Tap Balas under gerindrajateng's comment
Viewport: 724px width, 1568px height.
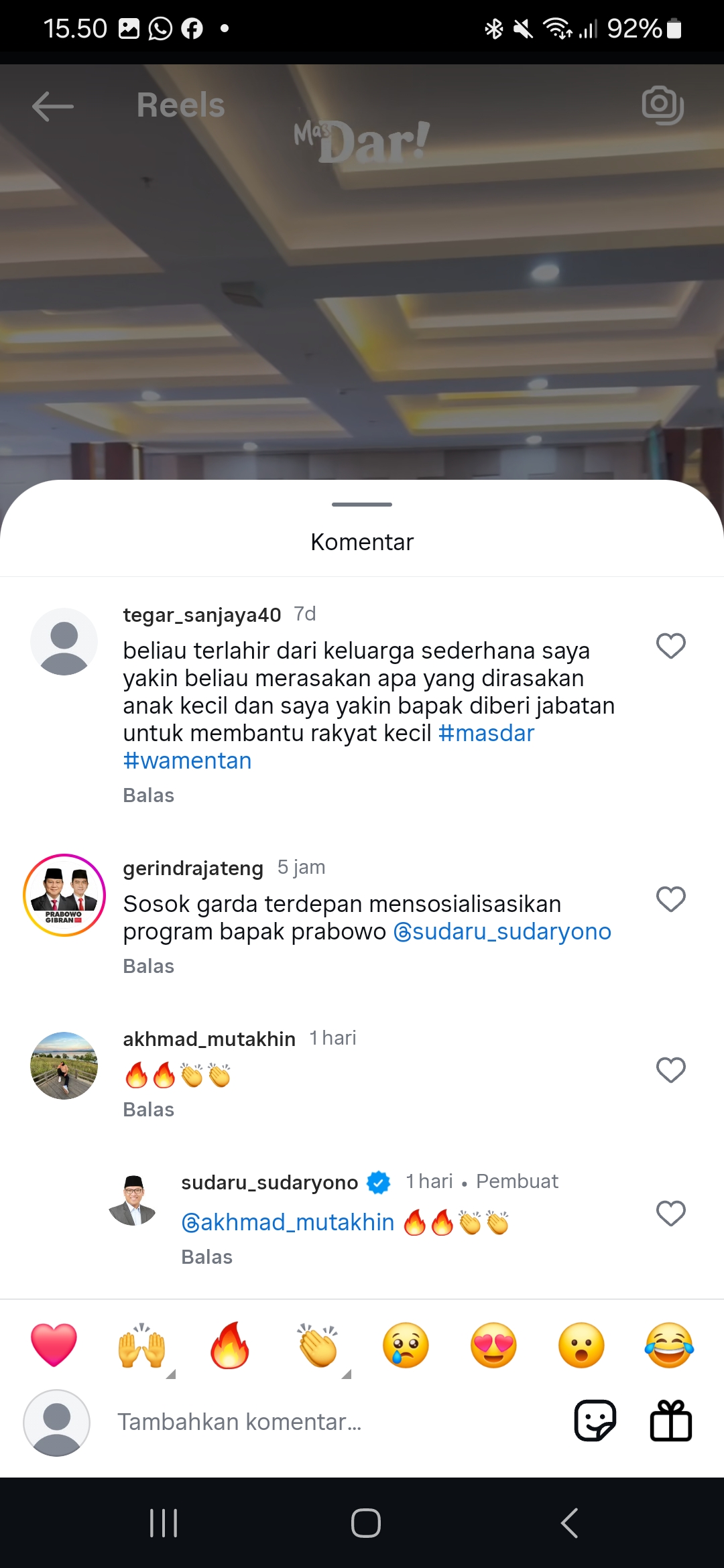149,966
